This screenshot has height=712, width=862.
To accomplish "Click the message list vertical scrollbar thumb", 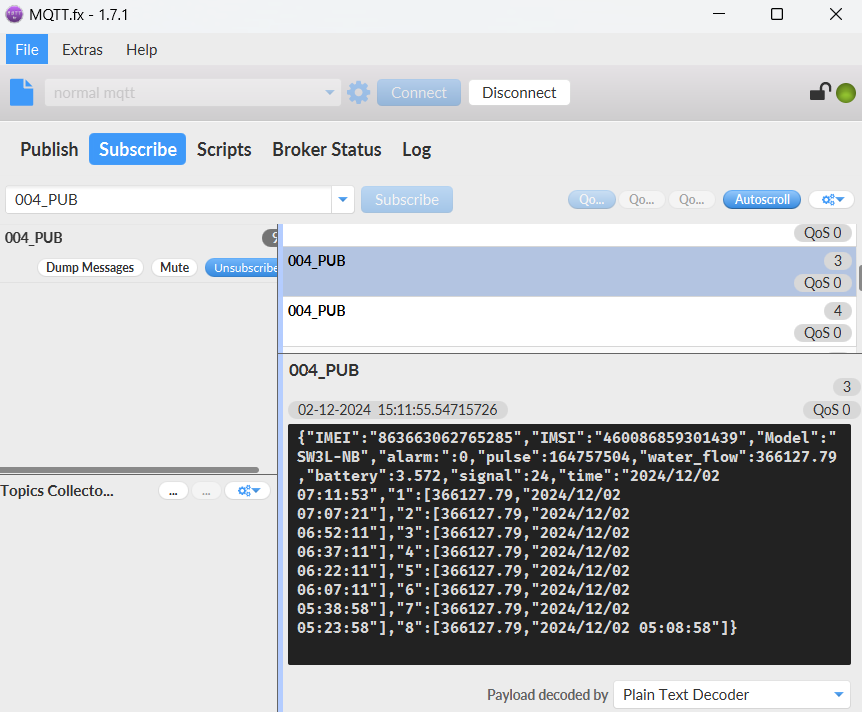I will click(859, 278).
